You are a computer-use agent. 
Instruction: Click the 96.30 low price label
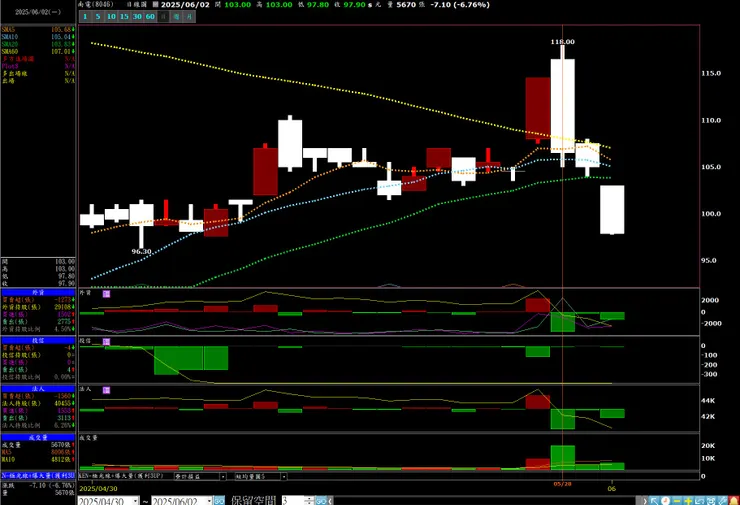click(142, 252)
